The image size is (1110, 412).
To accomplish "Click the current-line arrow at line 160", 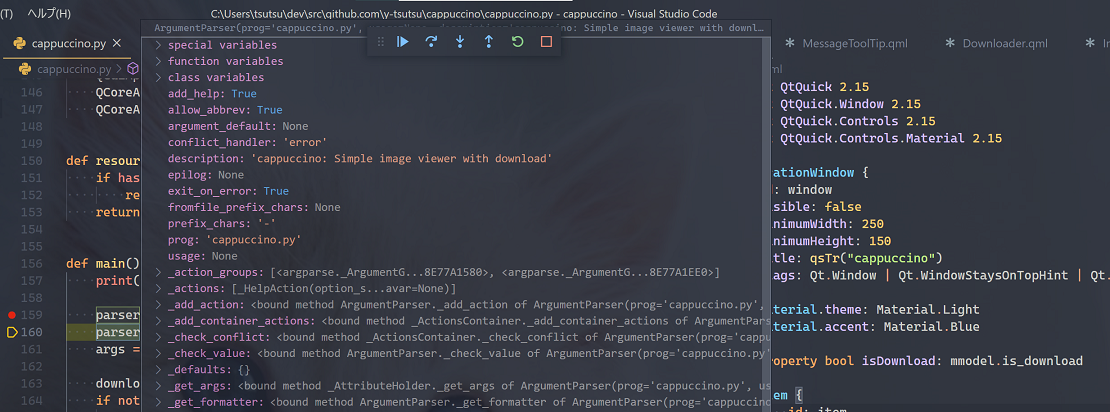I will [11, 332].
